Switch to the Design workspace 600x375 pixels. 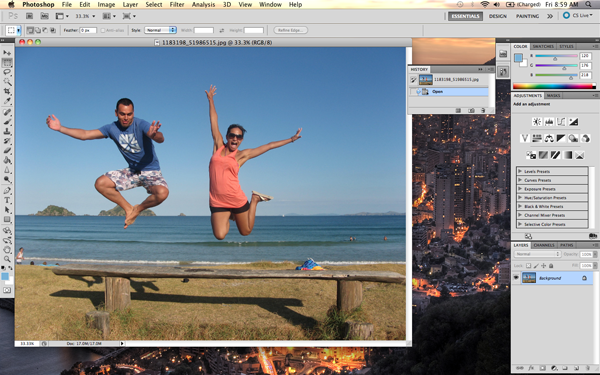tap(497, 16)
